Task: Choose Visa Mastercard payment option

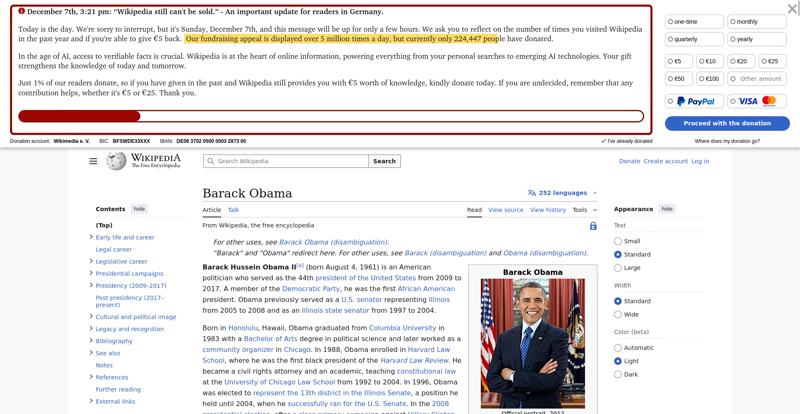Action: point(757,102)
